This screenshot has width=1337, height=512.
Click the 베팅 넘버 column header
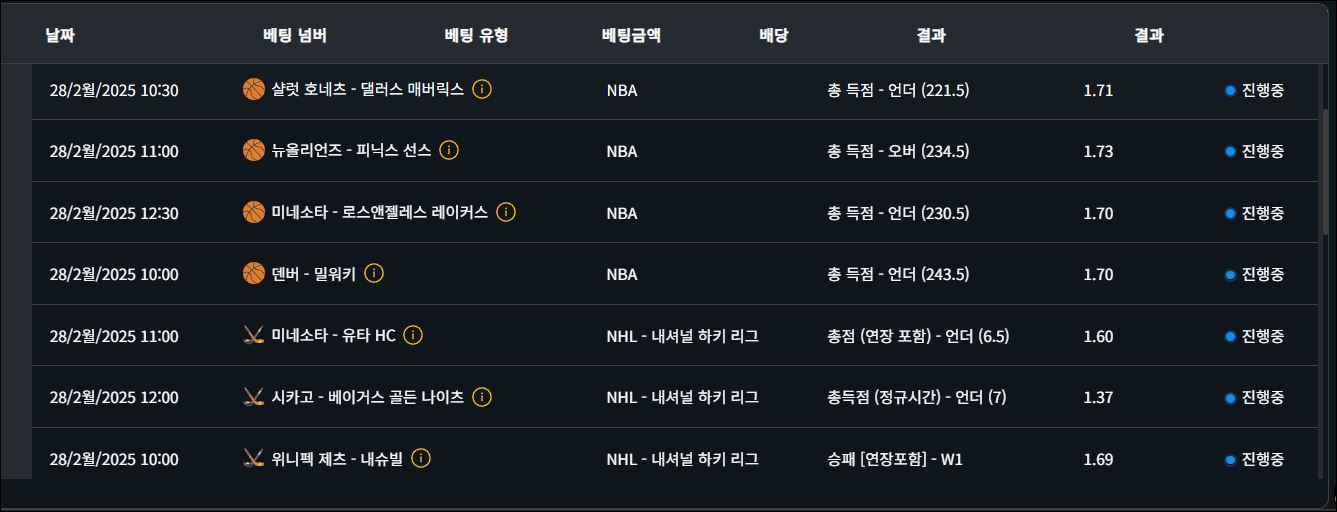tap(295, 35)
